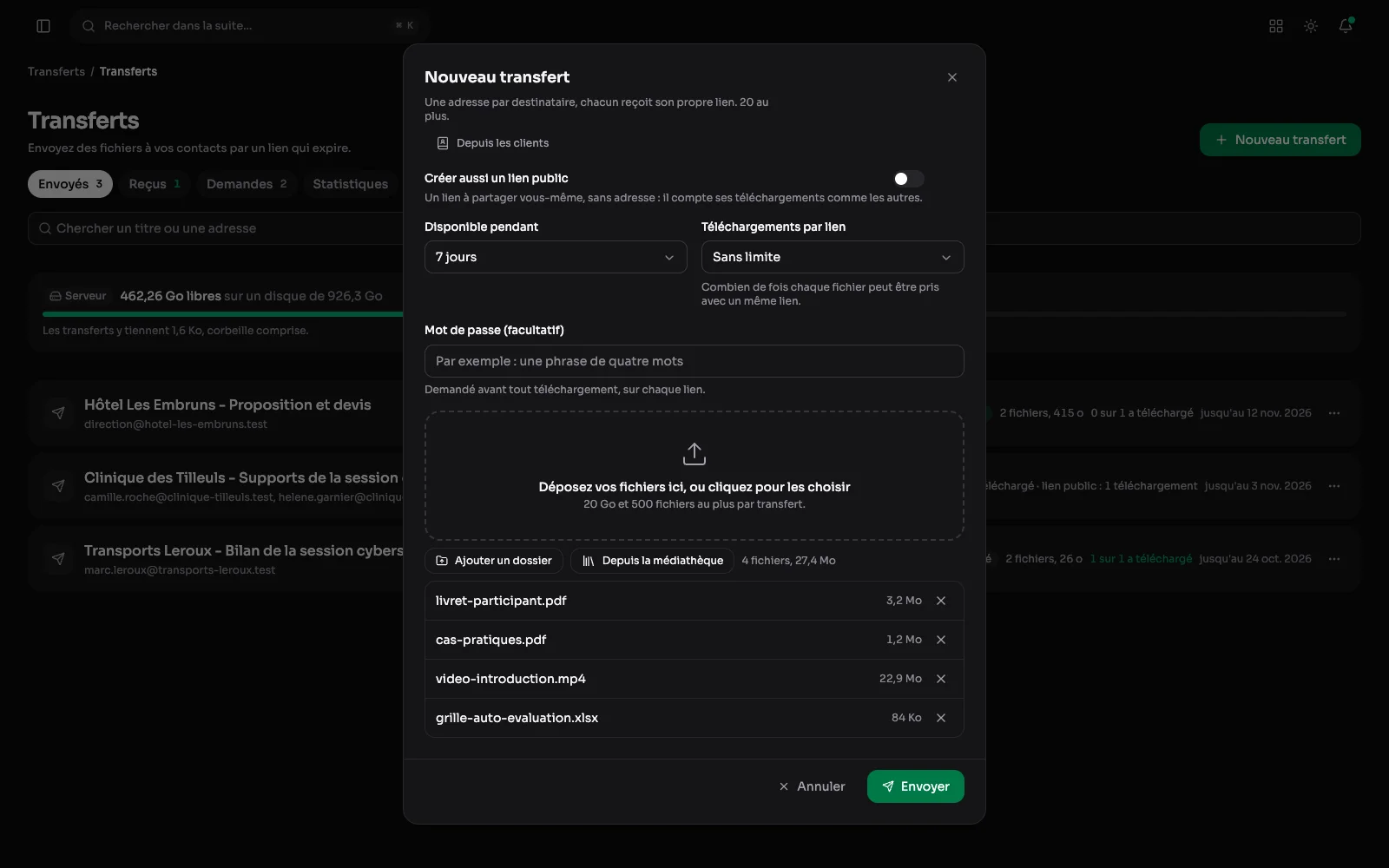Cancel with the Annuler button
The width and height of the screenshot is (1389, 868).
(812, 786)
